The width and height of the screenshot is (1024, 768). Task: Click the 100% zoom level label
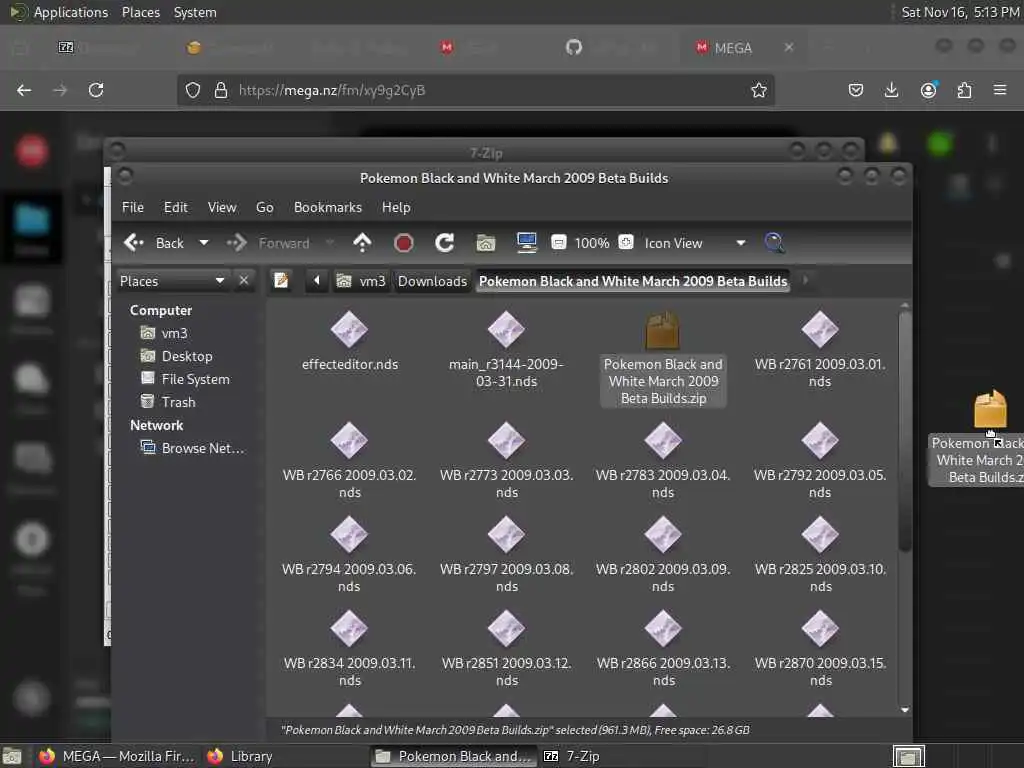592,243
